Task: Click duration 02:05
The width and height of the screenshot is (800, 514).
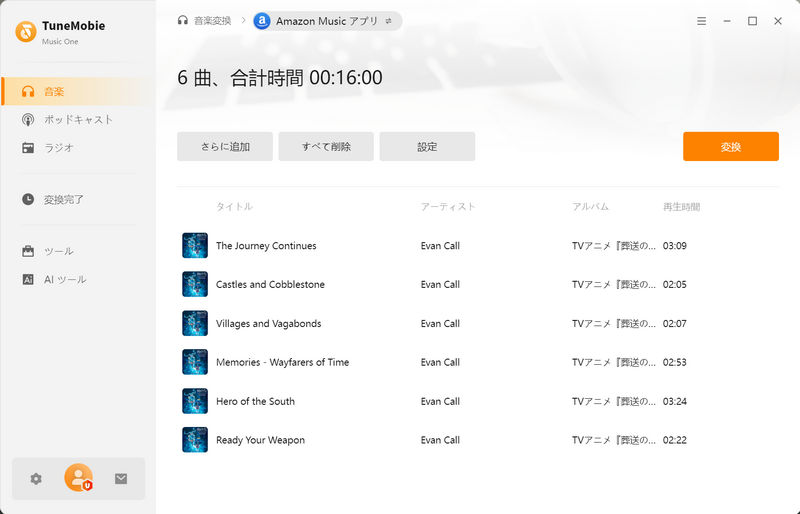Action: click(674, 284)
